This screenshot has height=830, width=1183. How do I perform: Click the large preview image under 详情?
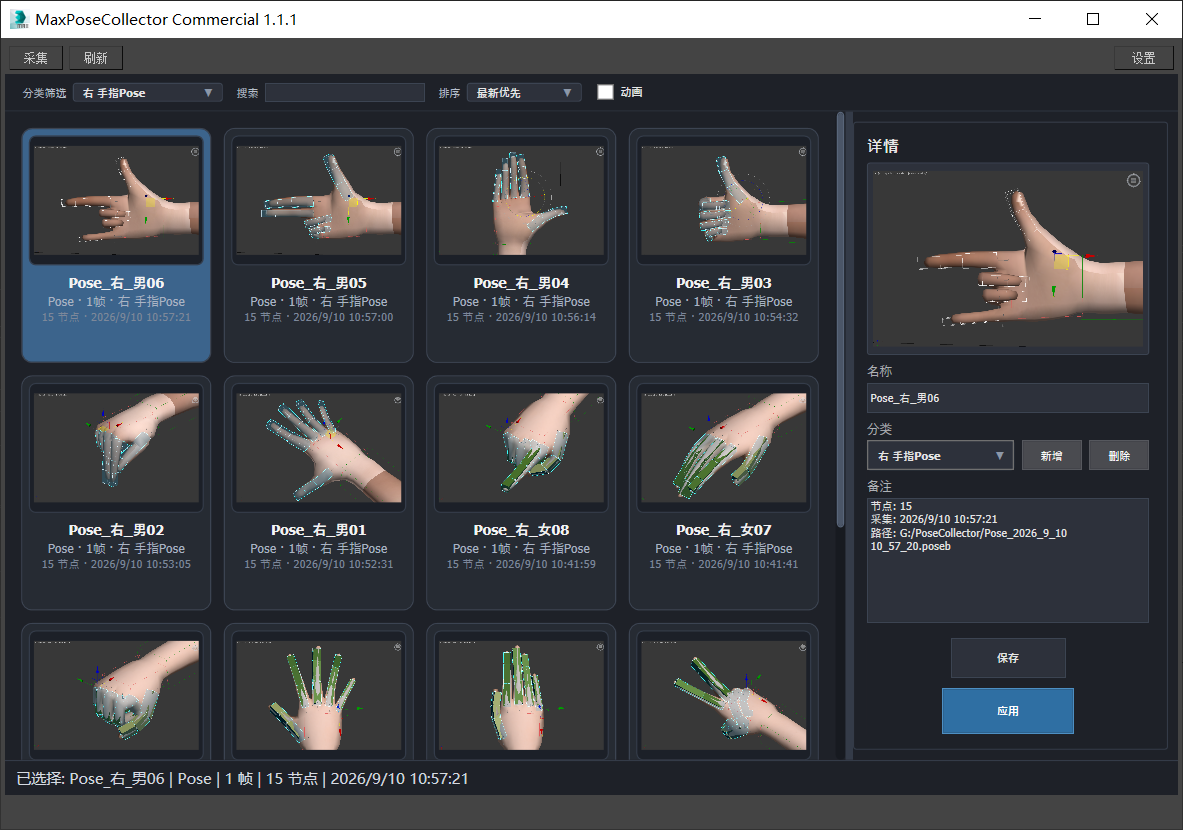(1008, 259)
